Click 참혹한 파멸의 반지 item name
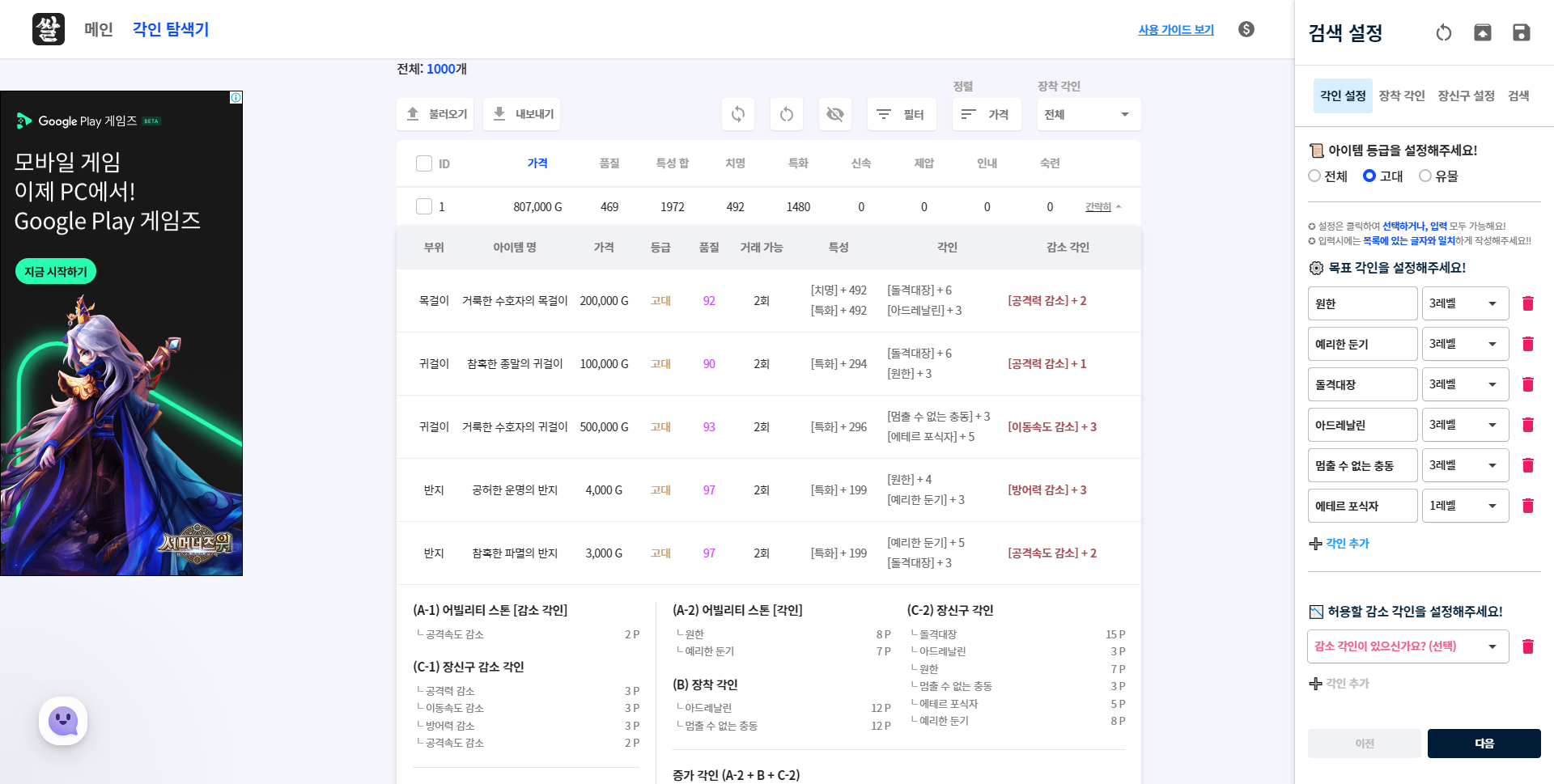 pyautogui.click(x=515, y=553)
